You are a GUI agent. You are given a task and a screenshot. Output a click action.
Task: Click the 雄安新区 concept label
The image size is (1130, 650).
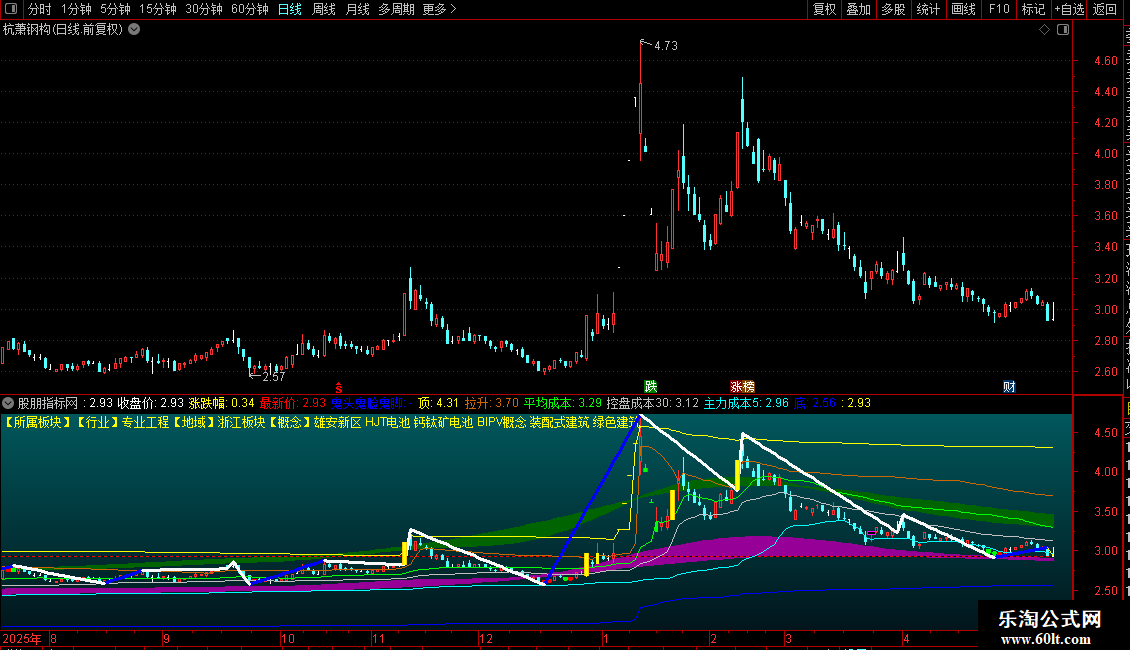[337, 422]
